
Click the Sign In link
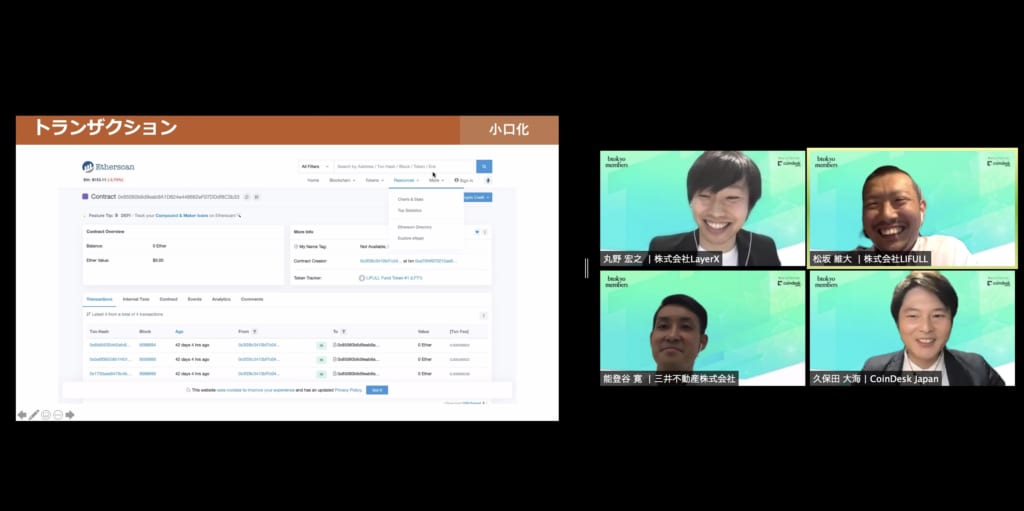[x=466, y=180]
